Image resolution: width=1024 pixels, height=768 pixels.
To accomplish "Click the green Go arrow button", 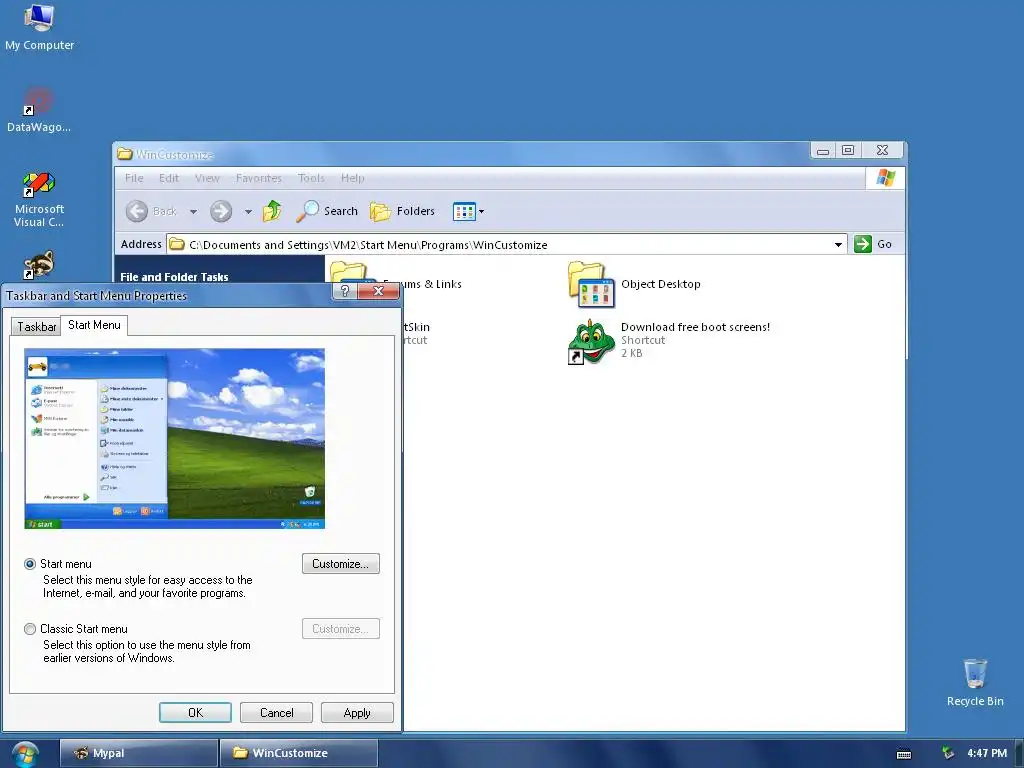I will pos(863,244).
